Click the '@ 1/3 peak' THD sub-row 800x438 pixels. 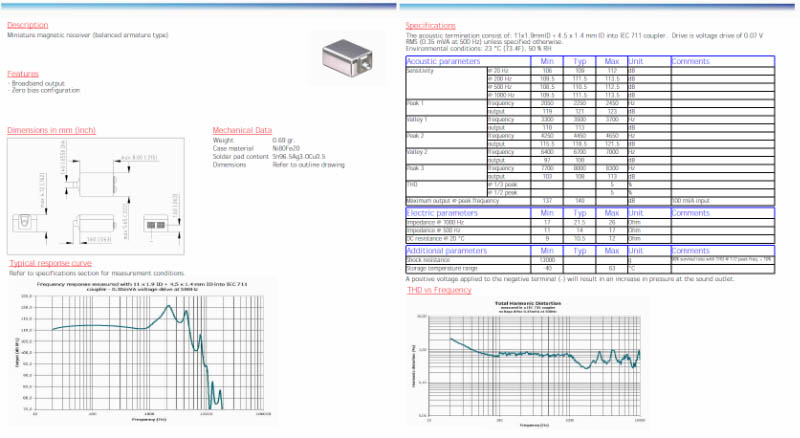503,184
